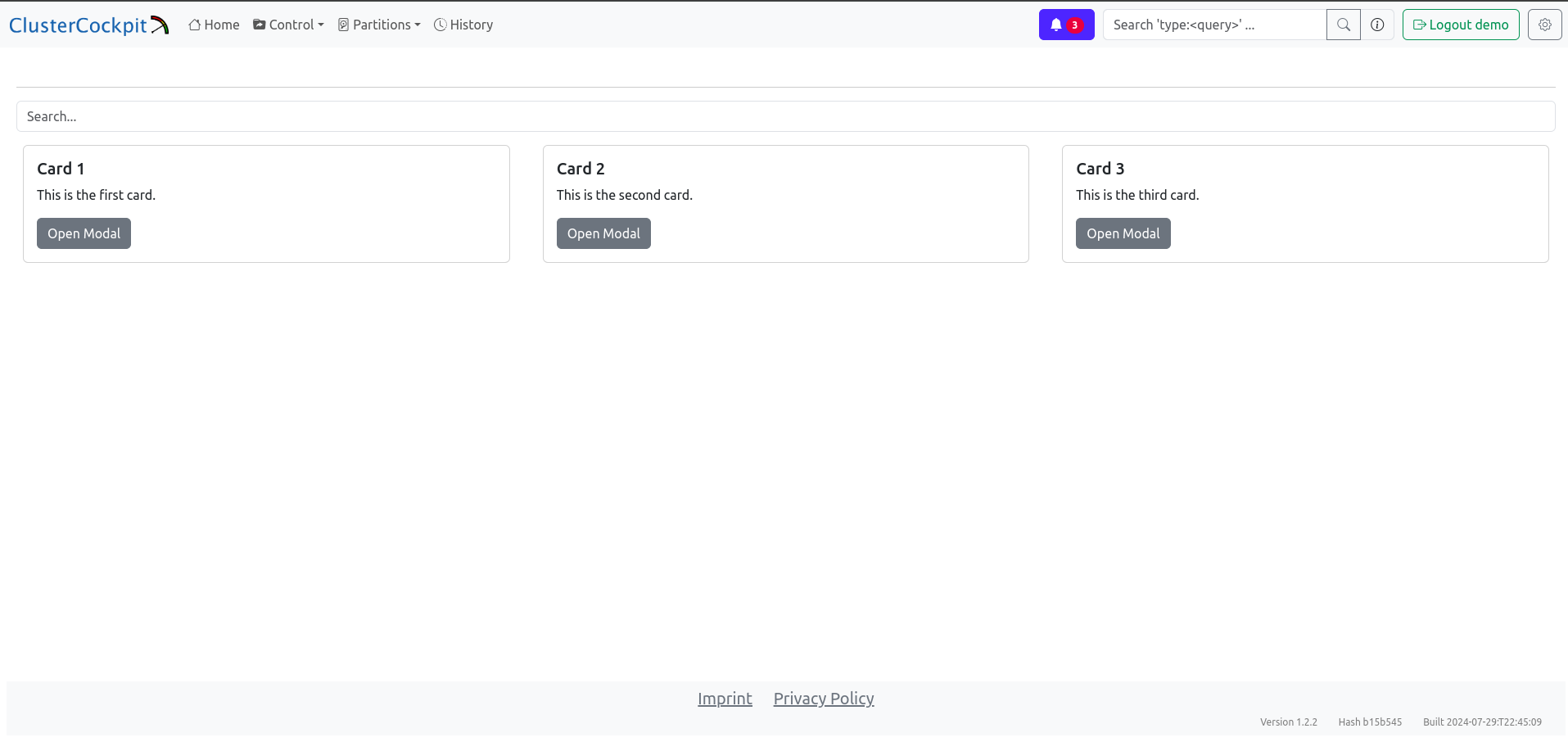This screenshot has width=1568, height=742.
Task: Open the notifications bell
Action: click(1065, 25)
